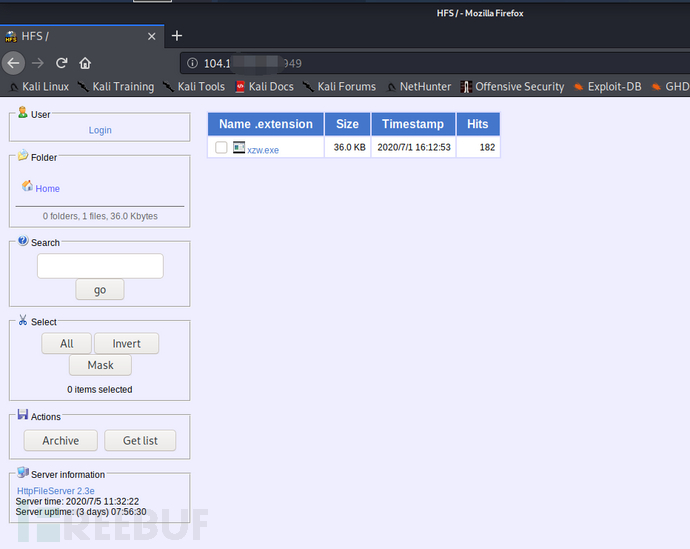The height and width of the screenshot is (549, 690).
Task: Click the go search button
Action: click(100, 290)
